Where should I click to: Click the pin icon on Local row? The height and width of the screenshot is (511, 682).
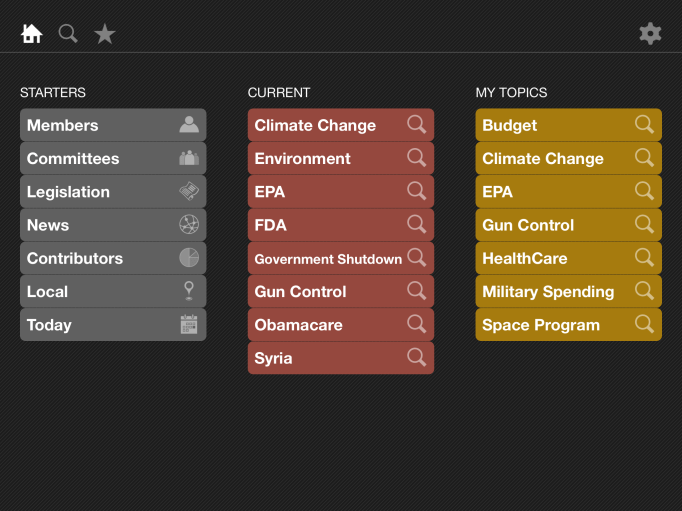189,291
